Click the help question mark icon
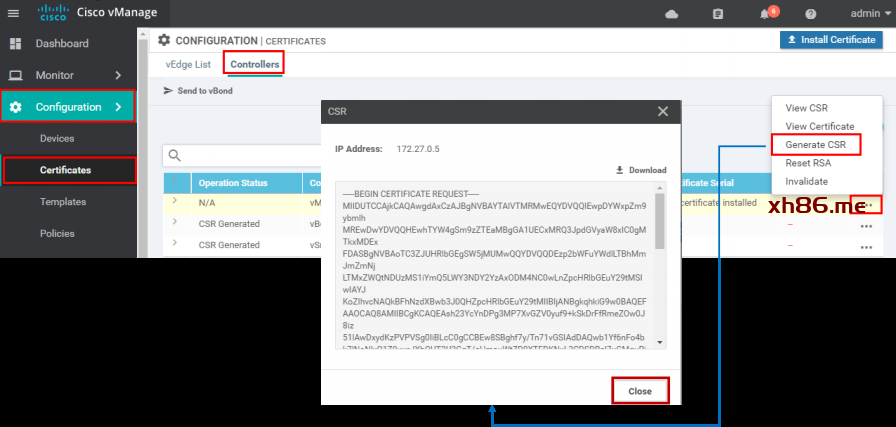Image resolution: width=896 pixels, height=427 pixels. coord(810,14)
